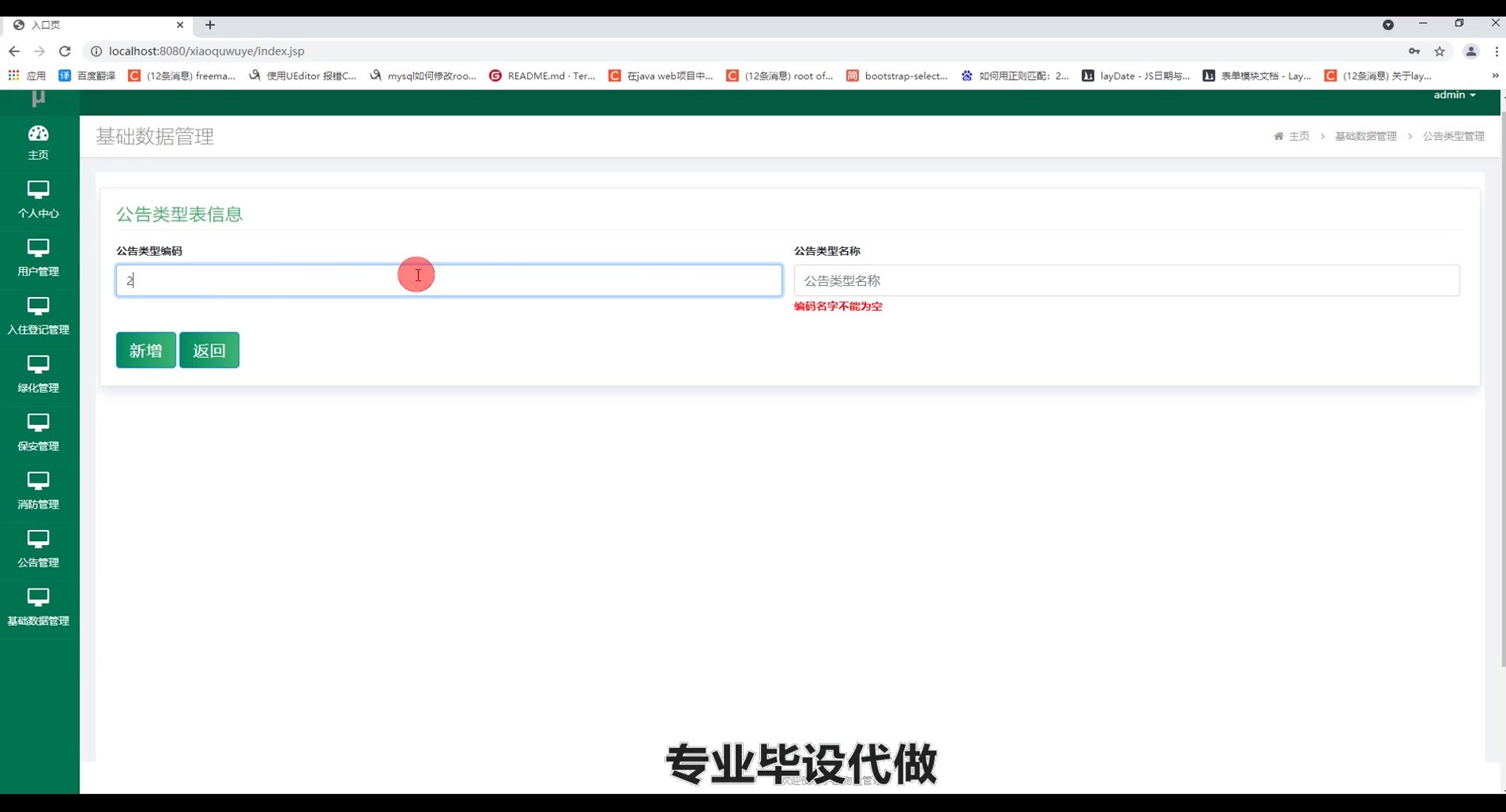Click the browser back arrow
Image resolution: width=1506 pixels, height=812 pixels.
(x=14, y=51)
